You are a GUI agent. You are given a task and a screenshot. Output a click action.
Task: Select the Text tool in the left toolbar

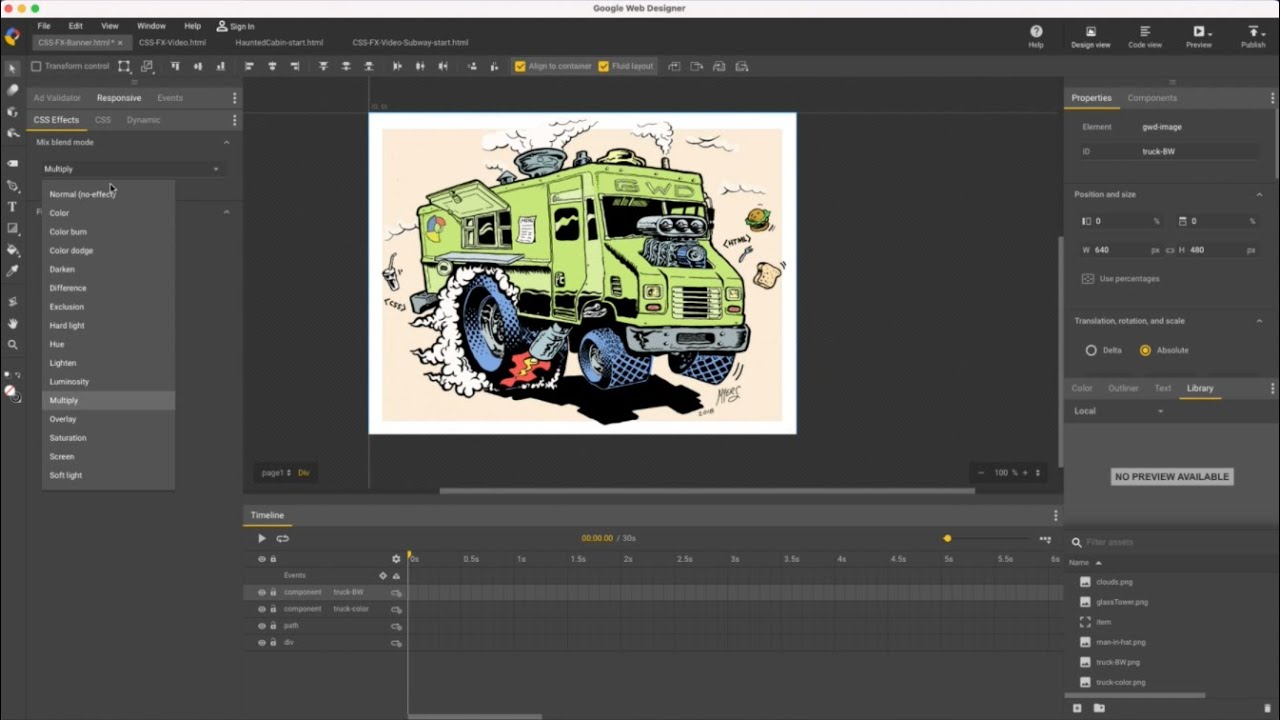pos(12,207)
